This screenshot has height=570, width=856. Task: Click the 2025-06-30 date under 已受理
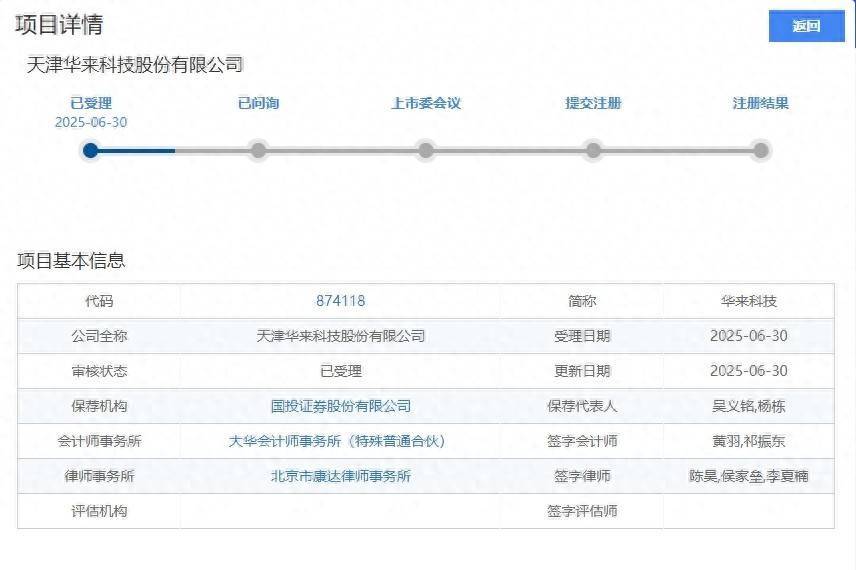[91, 122]
